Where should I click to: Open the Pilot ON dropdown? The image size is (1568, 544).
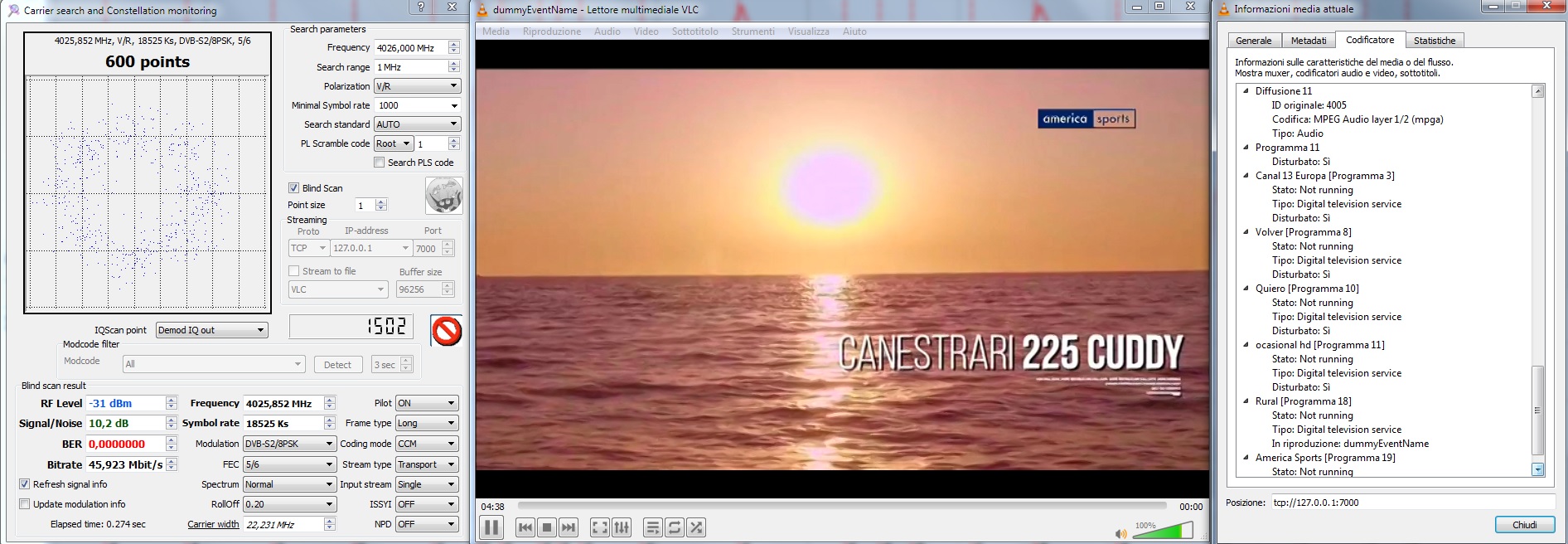pos(427,403)
